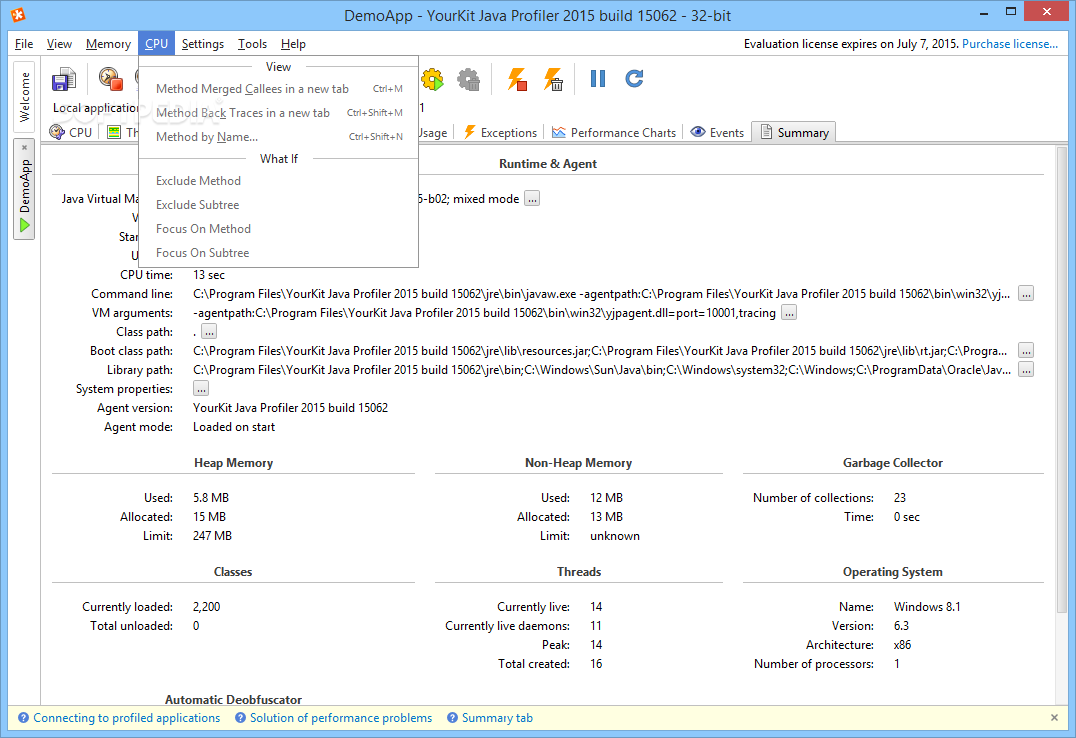The height and width of the screenshot is (738, 1076).
Task: Click the CPU time value 13 sec
Action: click(x=209, y=275)
